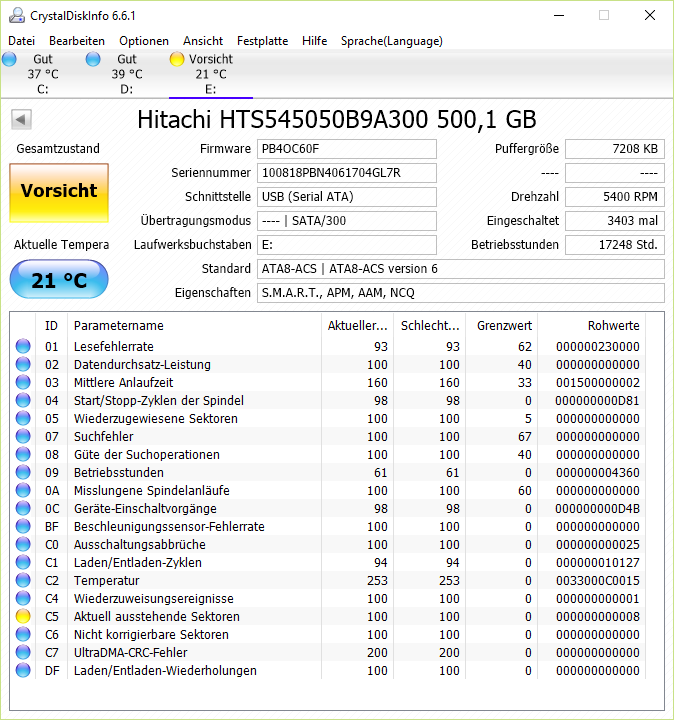Viewport: 674px width, 720px height.
Task: Select raw value 000000230000 of Lesefehlerrate
Action: point(598,346)
